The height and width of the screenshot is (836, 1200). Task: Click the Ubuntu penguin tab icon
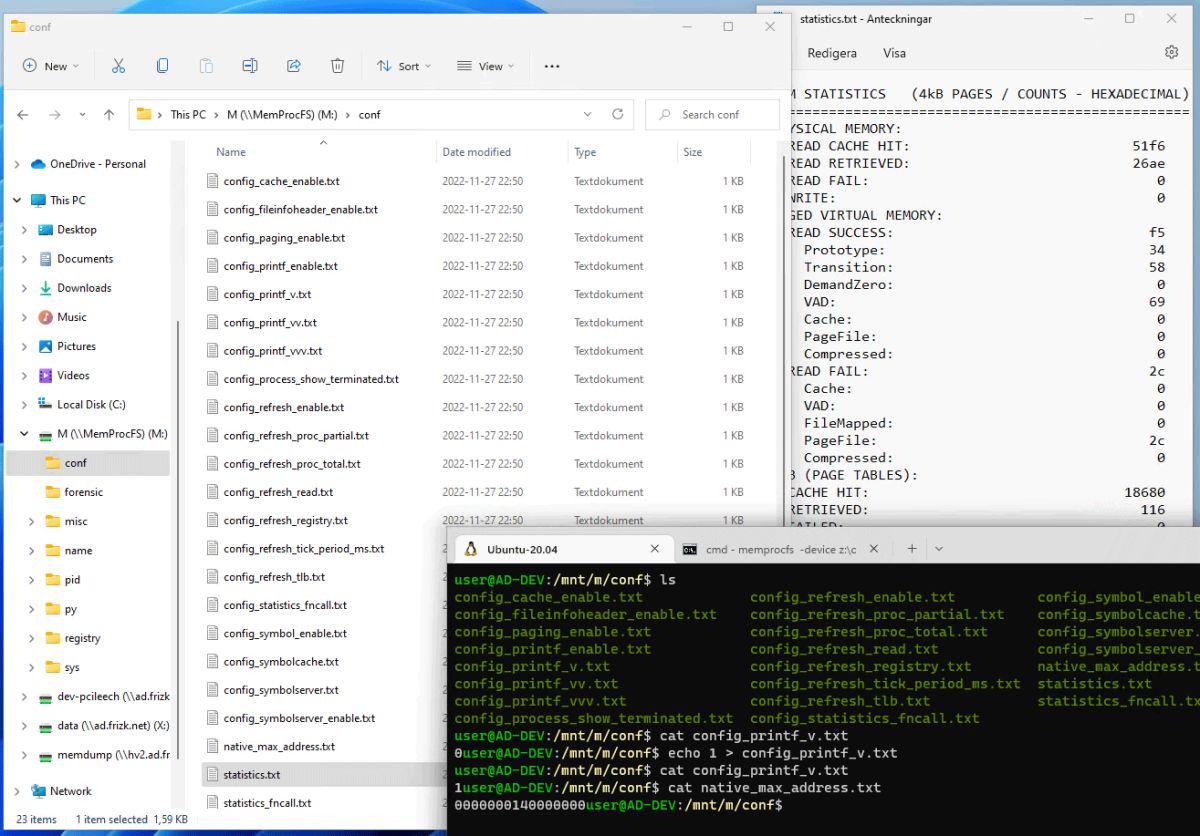pos(470,549)
